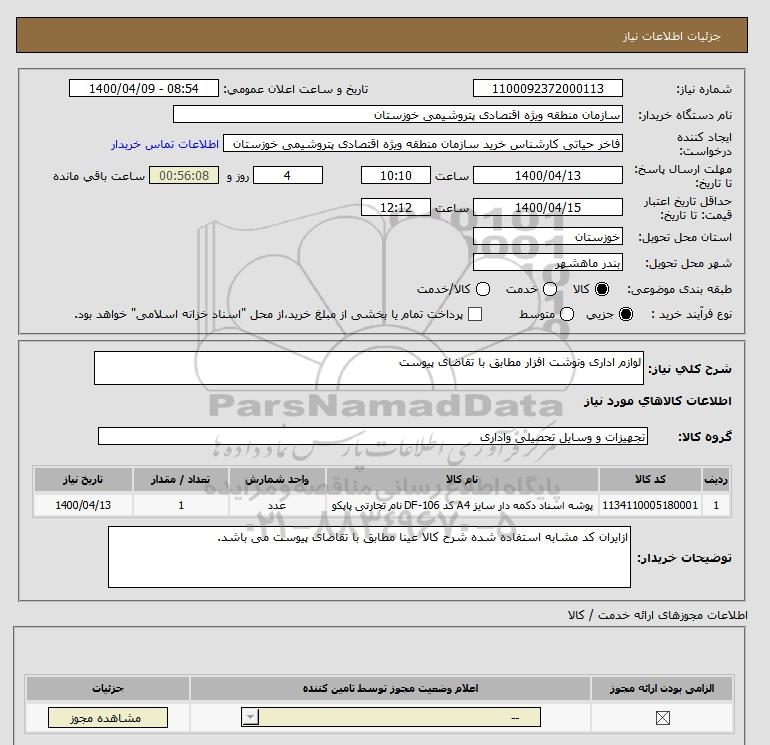Click the deadline time field 10:10
This screenshot has height=745, width=770.
tap(395, 175)
